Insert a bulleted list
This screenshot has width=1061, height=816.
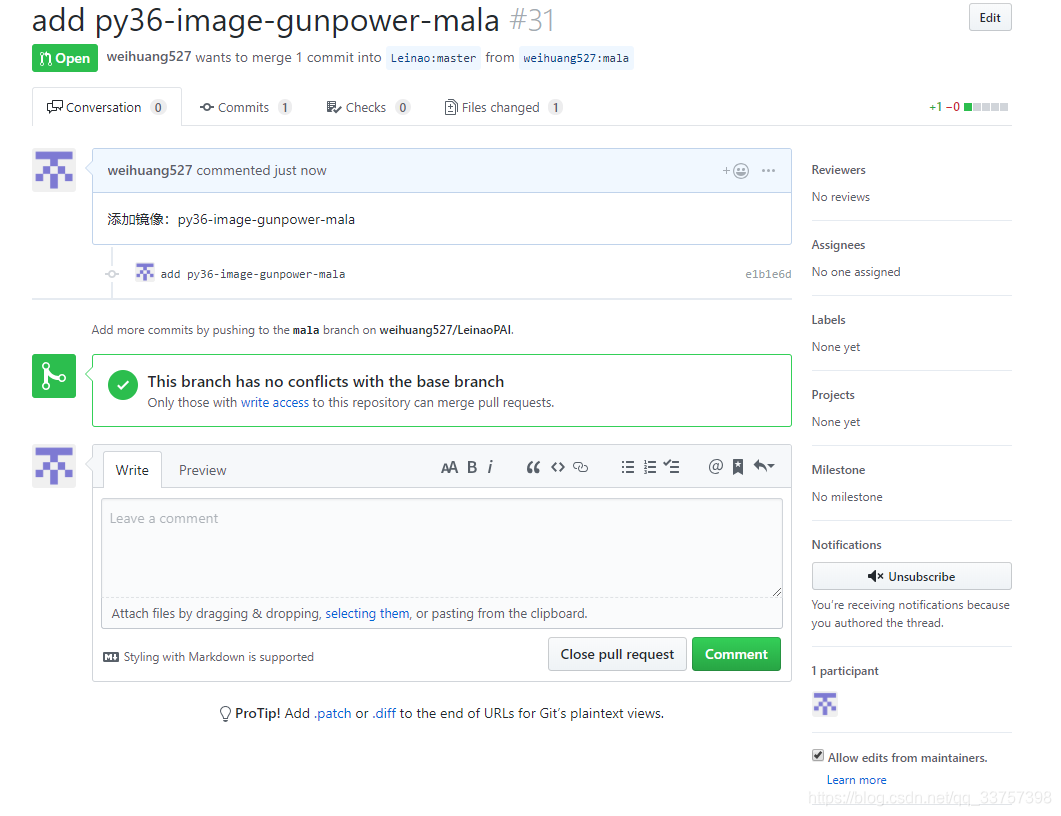[x=628, y=467]
